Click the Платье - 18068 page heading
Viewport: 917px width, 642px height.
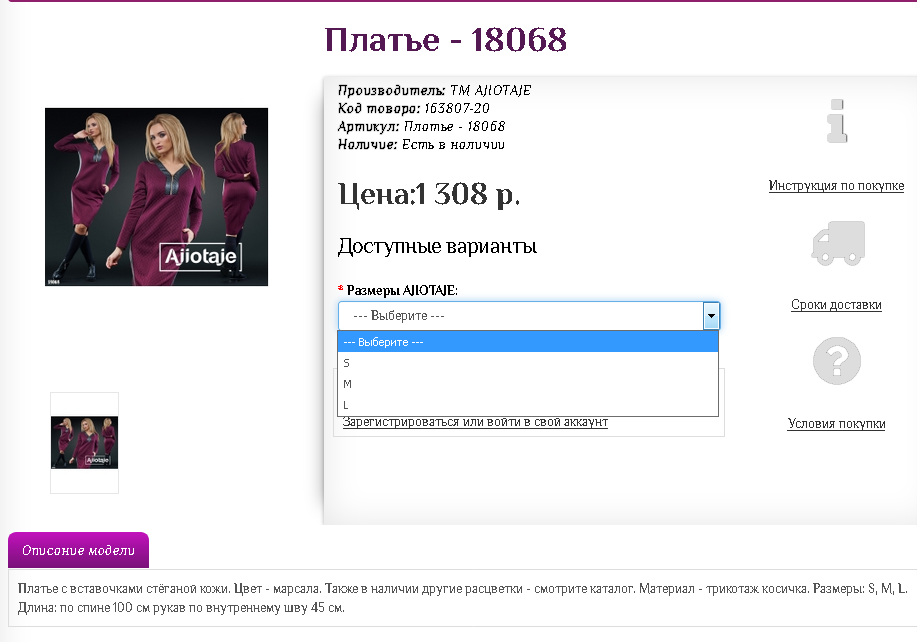click(x=446, y=40)
